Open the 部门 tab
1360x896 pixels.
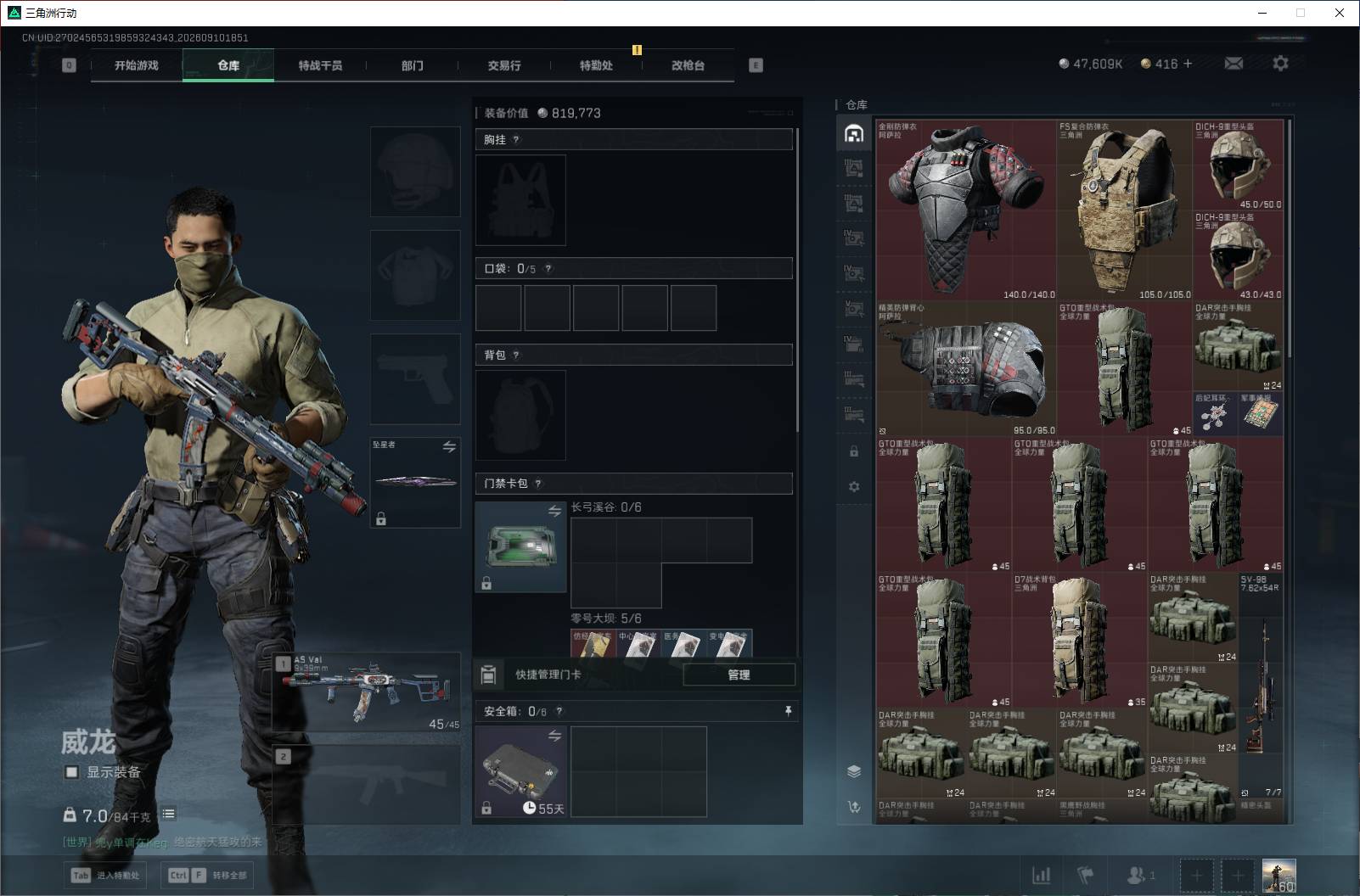click(413, 65)
